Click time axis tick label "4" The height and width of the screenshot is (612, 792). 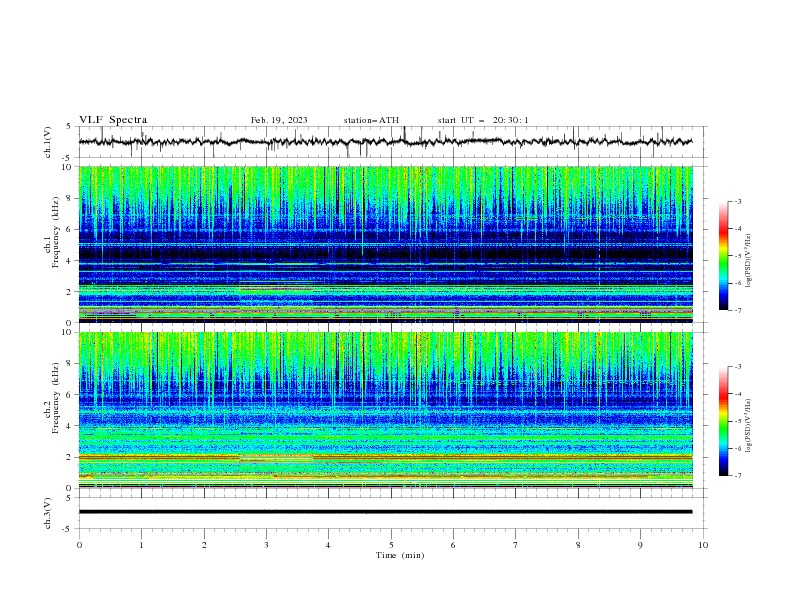click(328, 545)
